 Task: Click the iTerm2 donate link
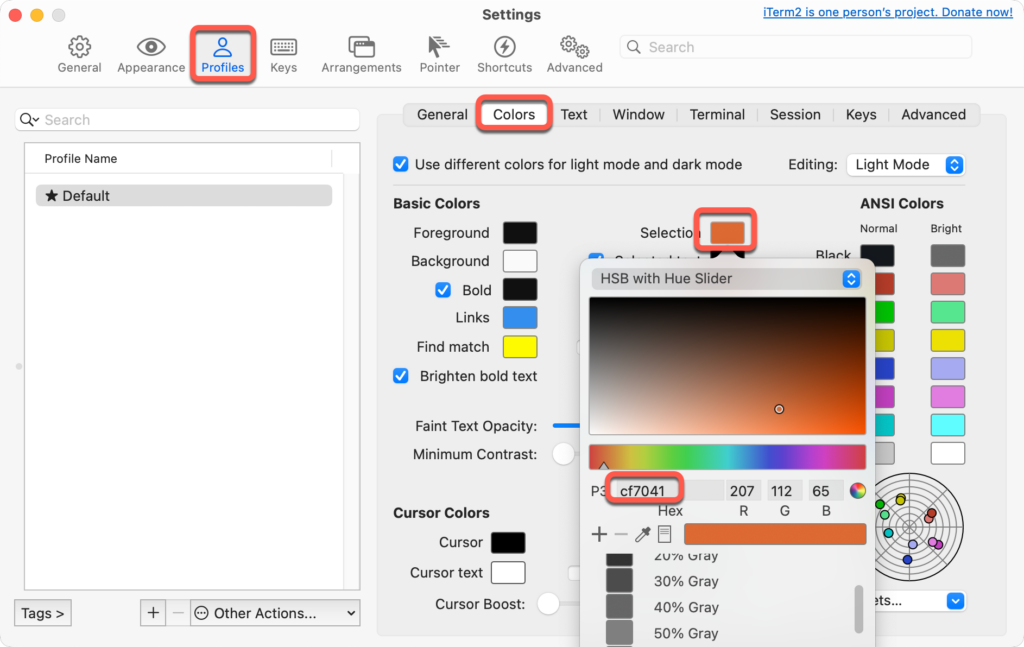[x=887, y=11]
